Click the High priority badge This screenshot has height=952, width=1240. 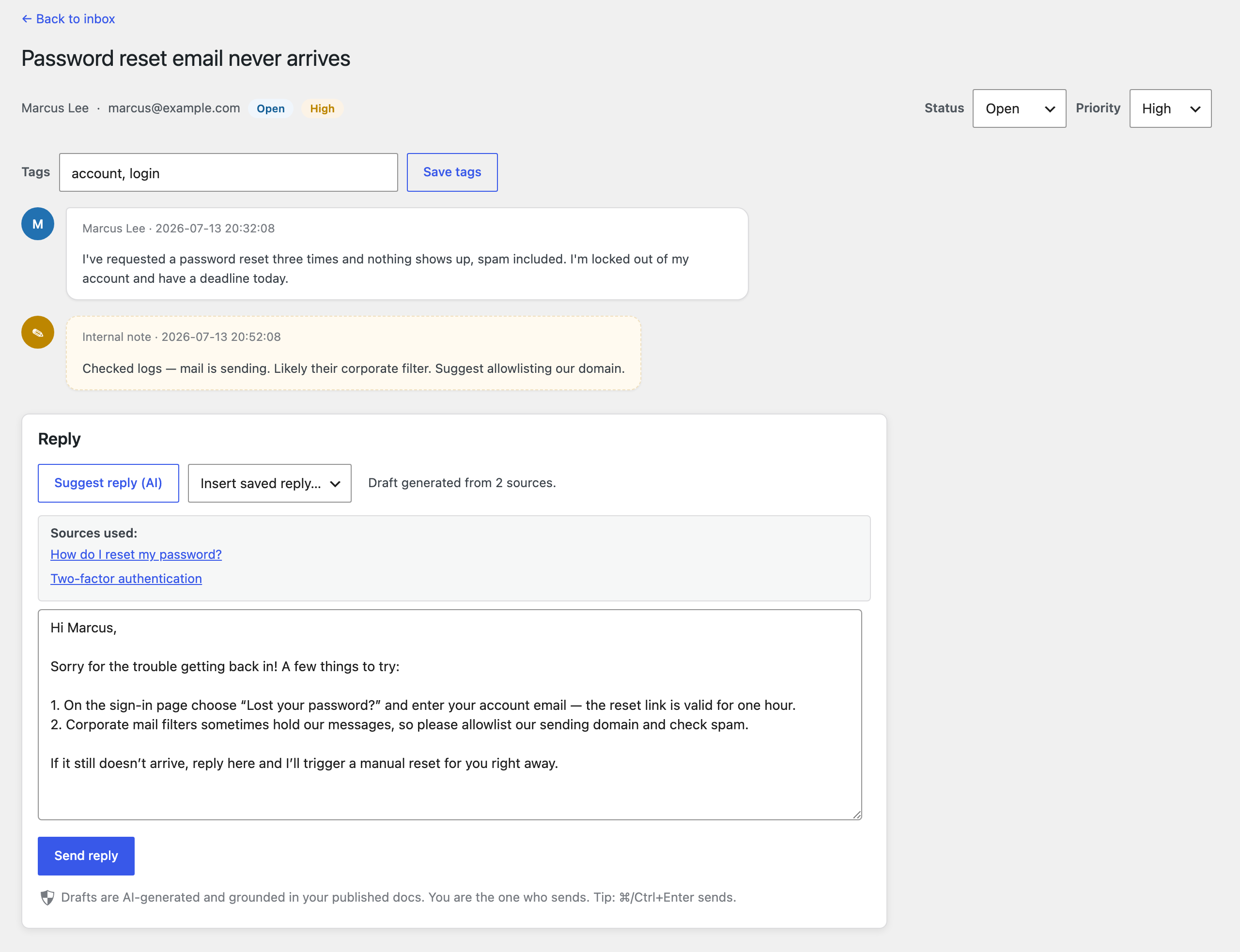322,108
